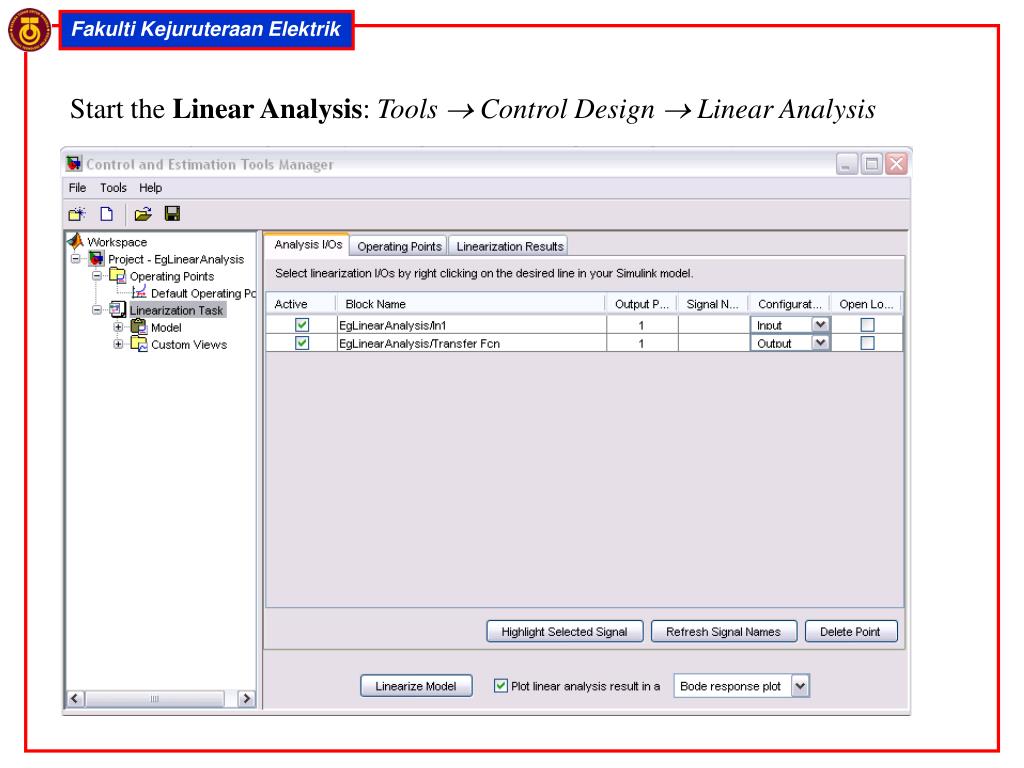The width and height of the screenshot is (1024, 768).
Task: Click the tree panel horizontal scrollbar thumb
Action: click(154, 698)
